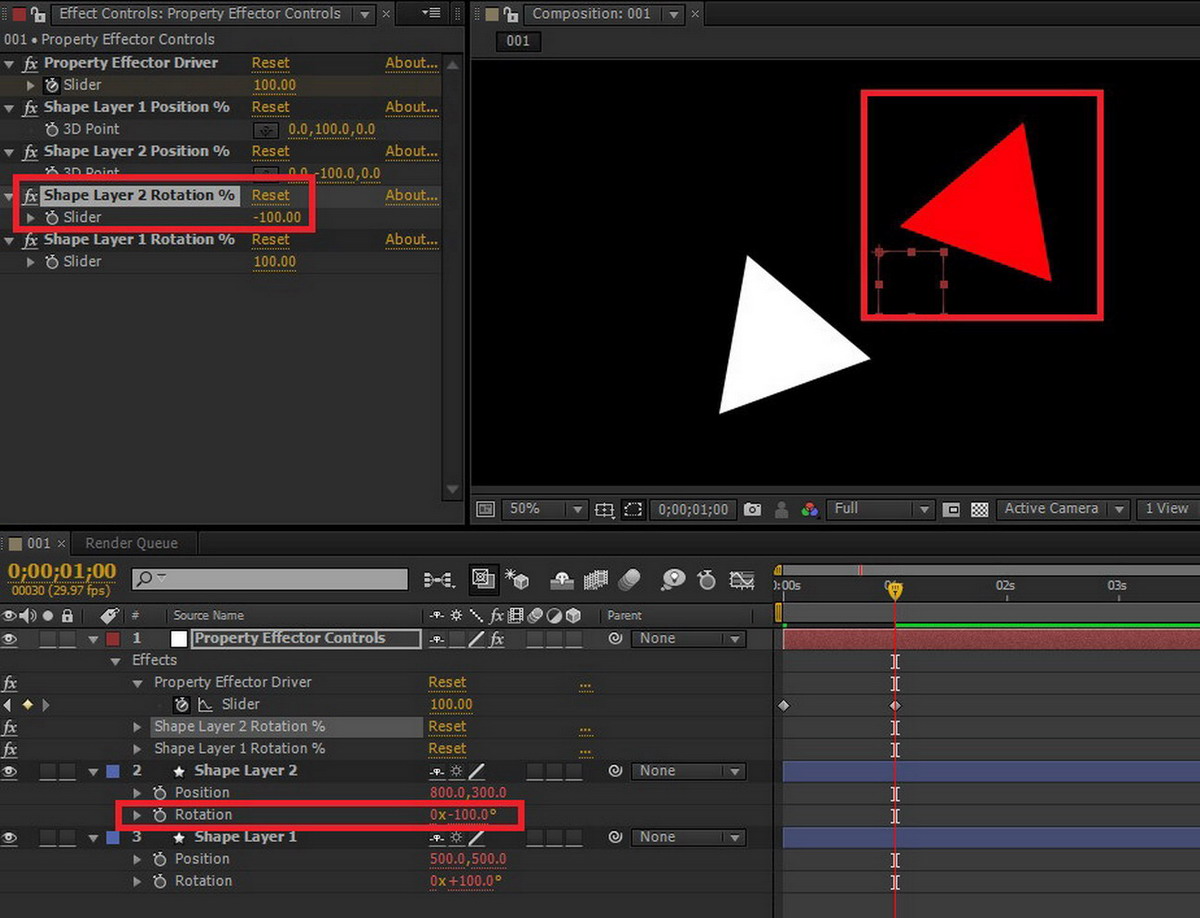Click About for Shape Layer 1 Position %

pos(411,107)
